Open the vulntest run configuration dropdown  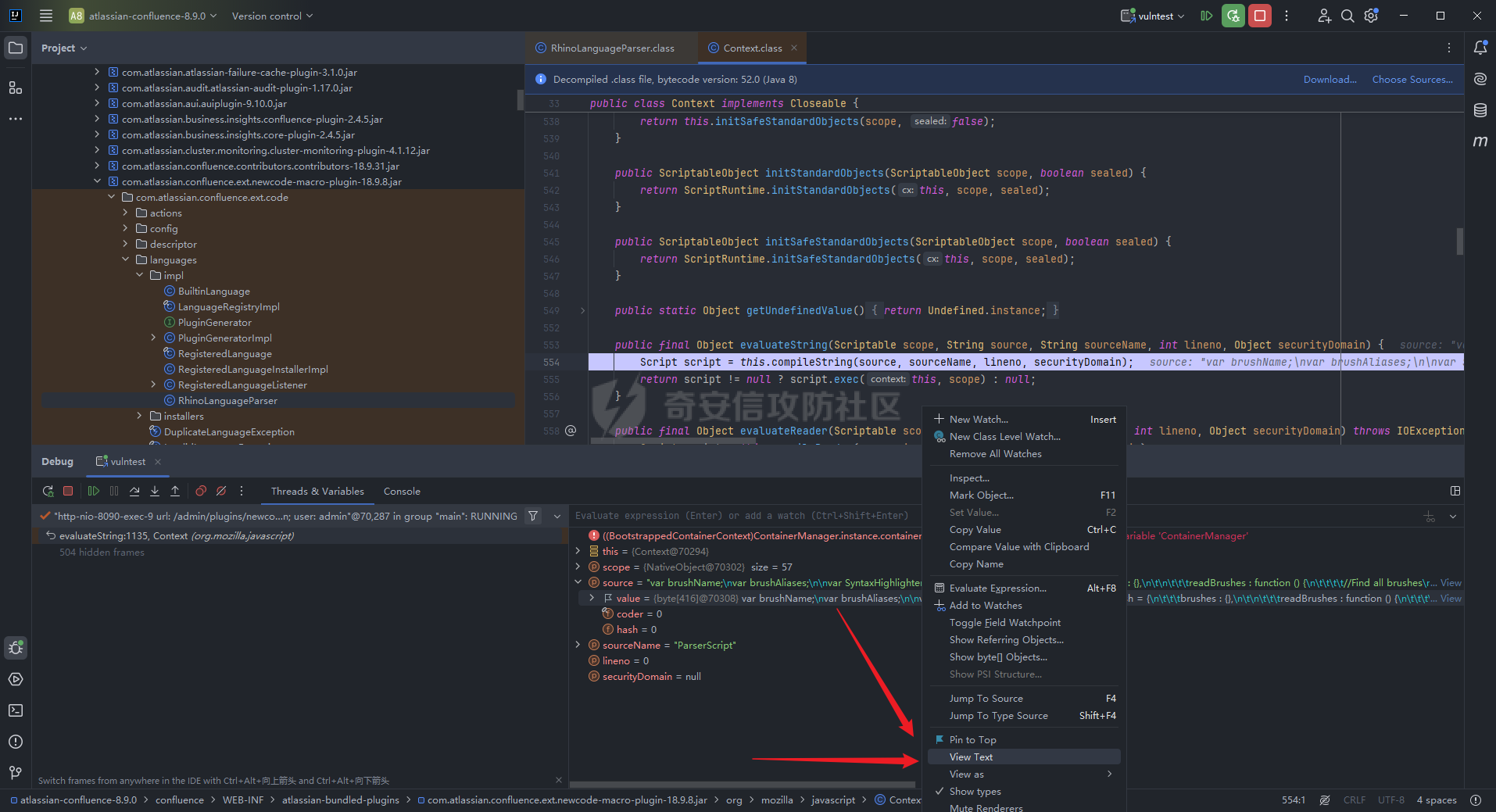(x=1153, y=16)
